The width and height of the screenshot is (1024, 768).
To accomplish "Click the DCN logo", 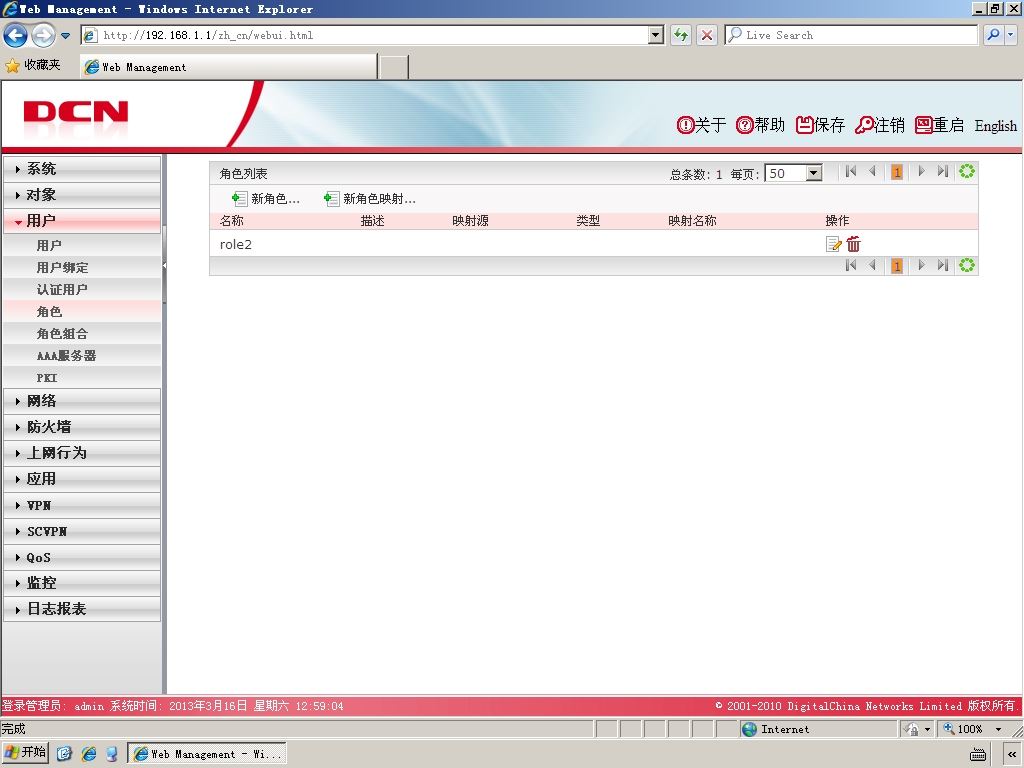I will click(x=76, y=112).
